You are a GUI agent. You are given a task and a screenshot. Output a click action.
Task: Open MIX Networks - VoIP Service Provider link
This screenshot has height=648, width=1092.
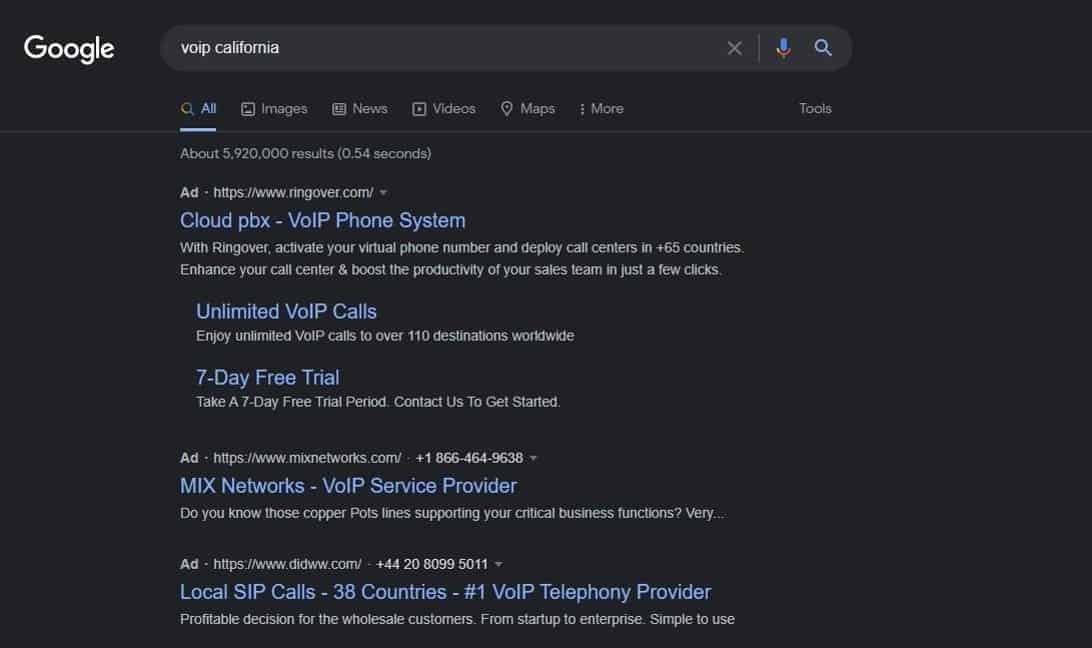348,486
